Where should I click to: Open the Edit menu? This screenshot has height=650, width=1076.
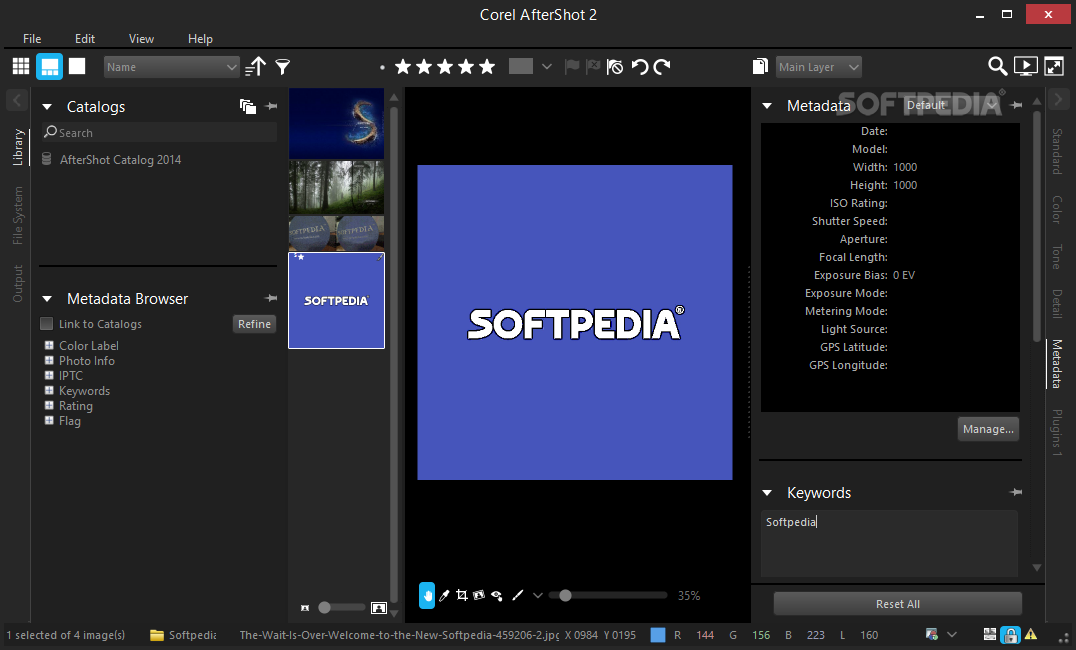tap(85, 38)
